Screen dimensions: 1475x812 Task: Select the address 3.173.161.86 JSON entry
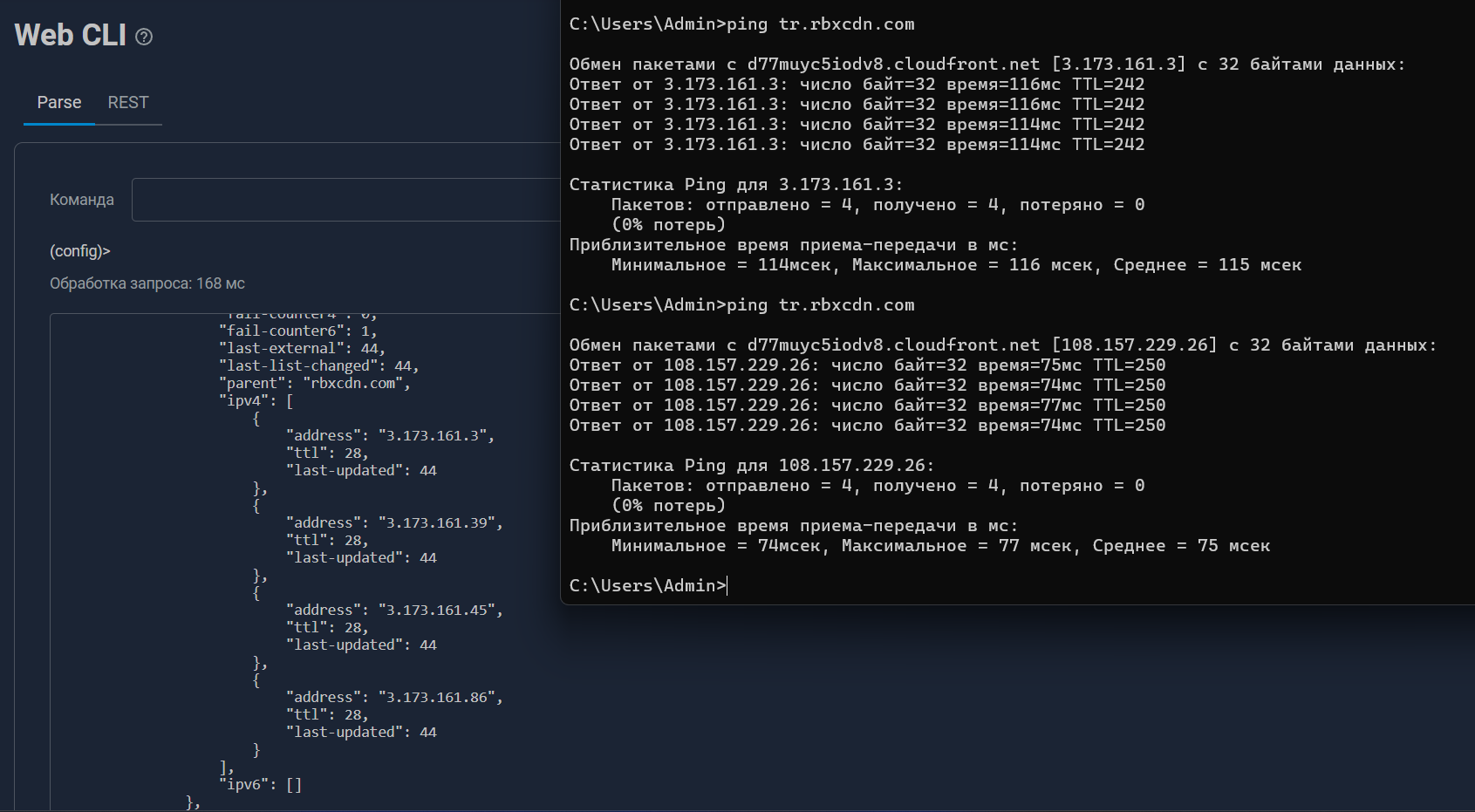click(394, 698)
